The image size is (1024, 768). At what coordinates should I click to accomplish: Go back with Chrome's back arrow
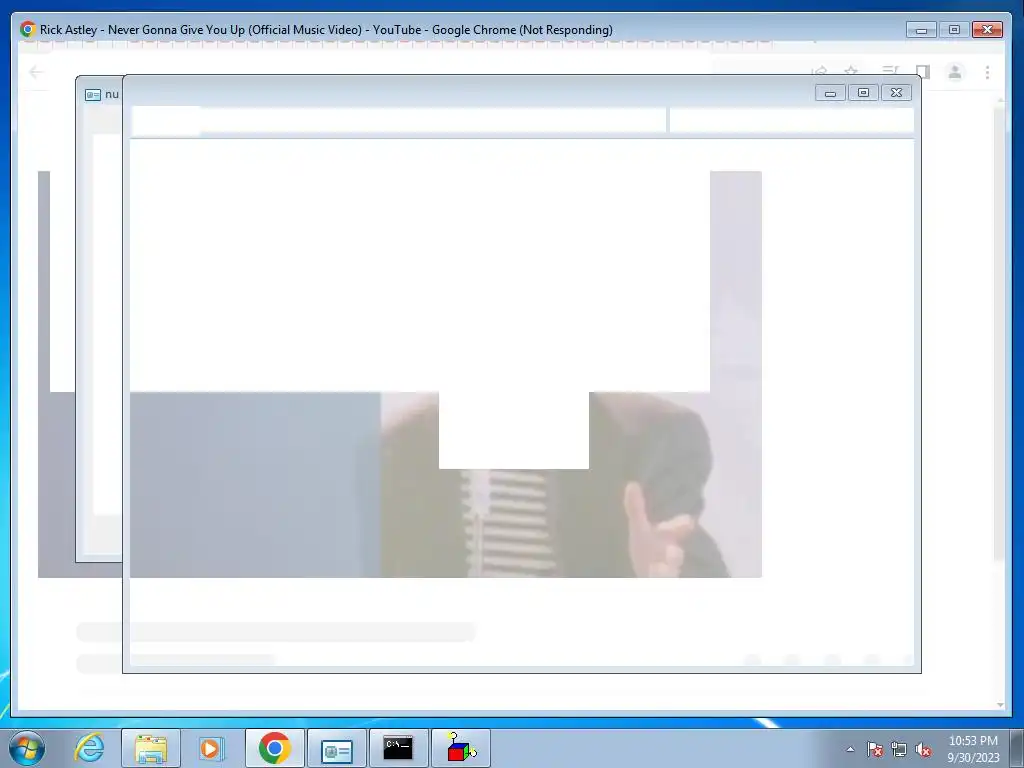(x=36, y=72)
